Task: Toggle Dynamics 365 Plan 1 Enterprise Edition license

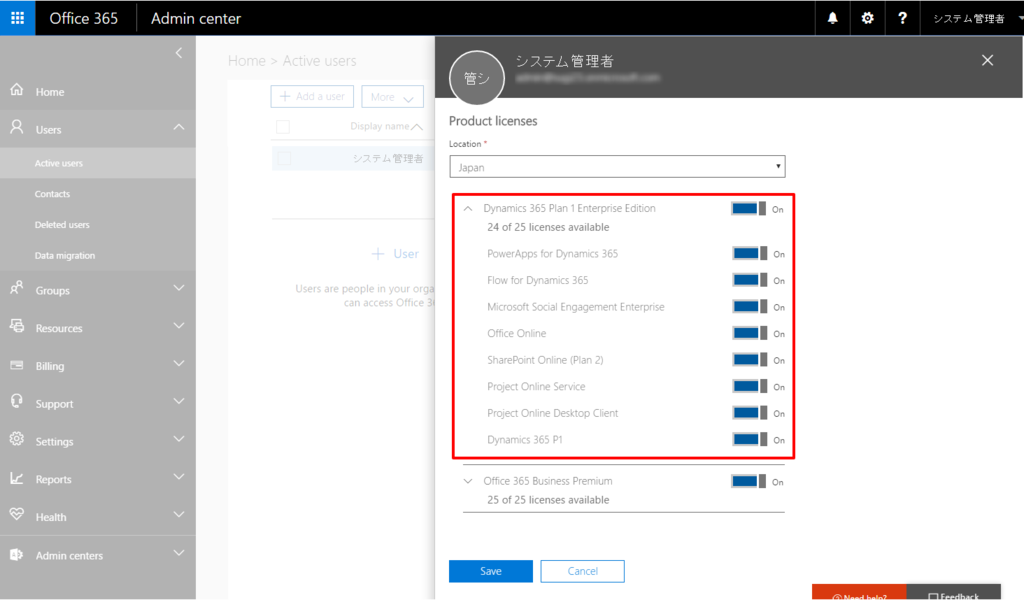Action: pyautogui.click(x=748, y=209)
